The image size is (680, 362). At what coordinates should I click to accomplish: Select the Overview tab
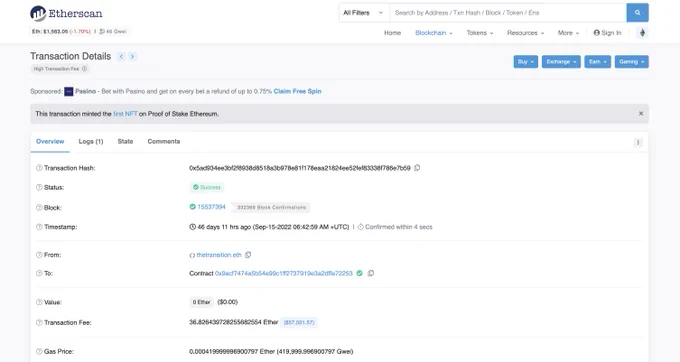coord(50,142)
